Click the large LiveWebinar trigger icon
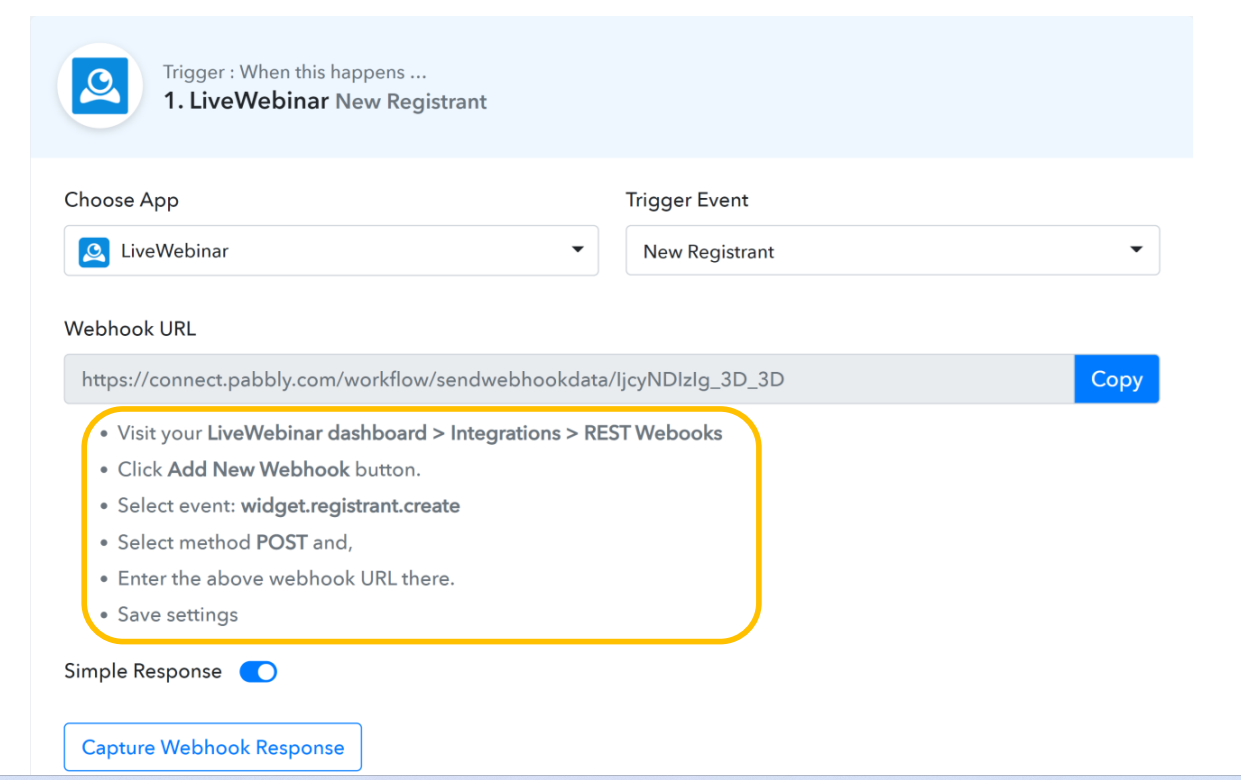This screenshot has height=780, width=1241. (x=99, y=86)
